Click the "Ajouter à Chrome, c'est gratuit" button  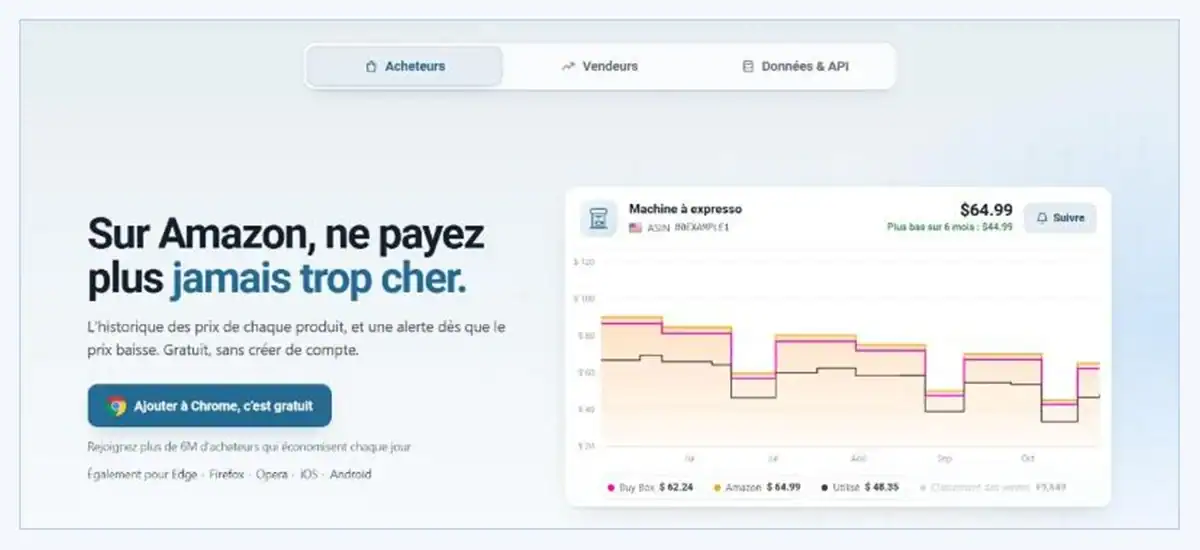[209, 406]
